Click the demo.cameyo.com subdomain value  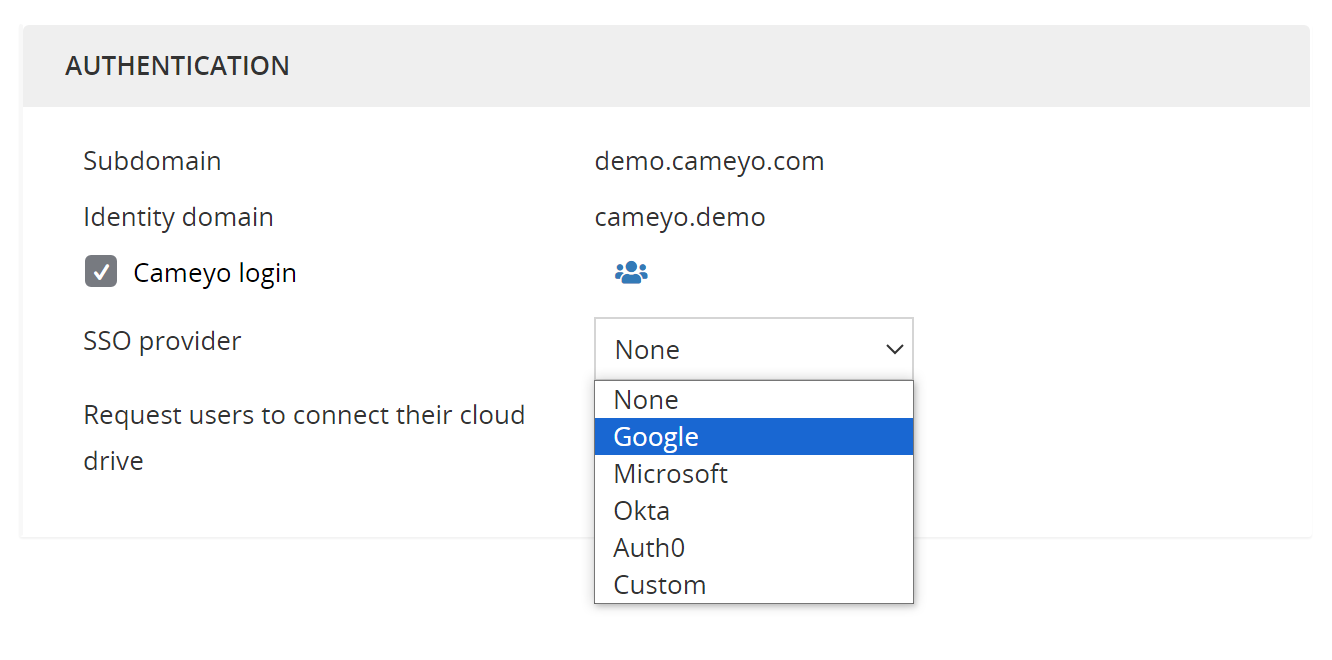(x=709, y=161)
